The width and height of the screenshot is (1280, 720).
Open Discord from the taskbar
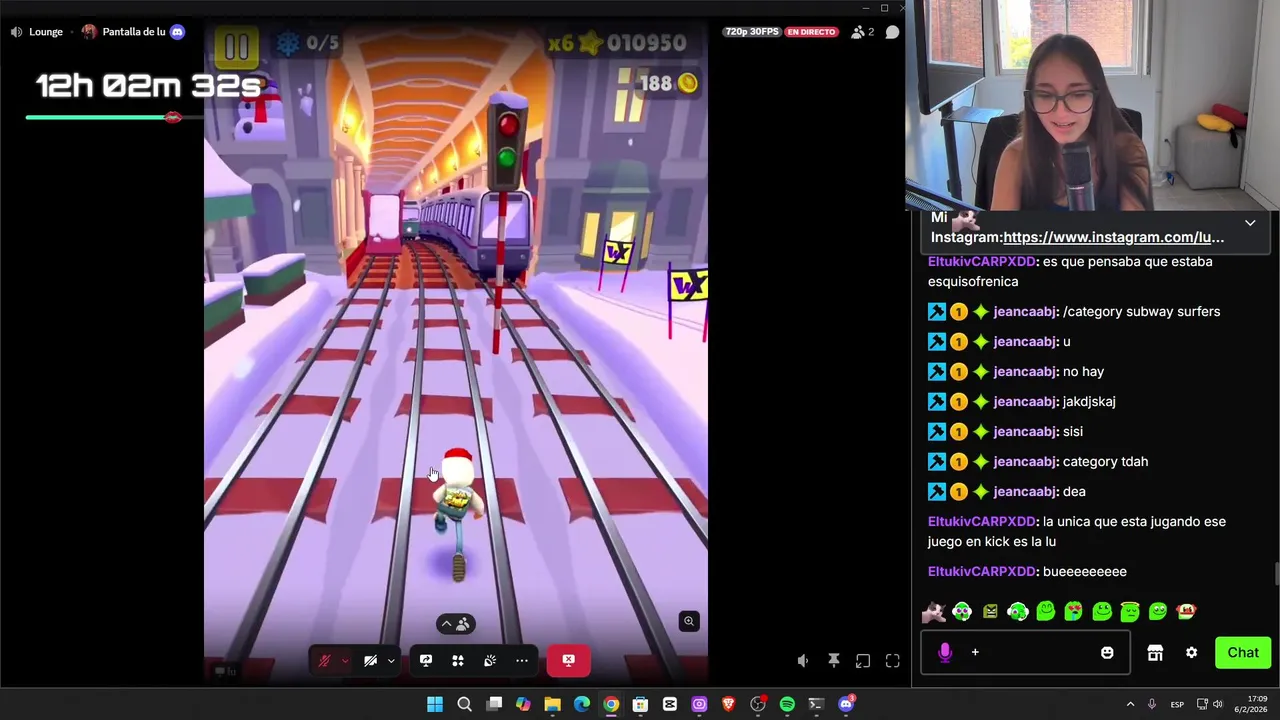point(846,705)
